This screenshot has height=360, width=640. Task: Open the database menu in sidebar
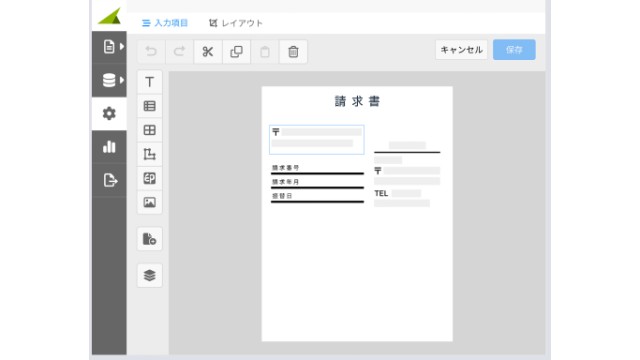[x=109, y=80]
